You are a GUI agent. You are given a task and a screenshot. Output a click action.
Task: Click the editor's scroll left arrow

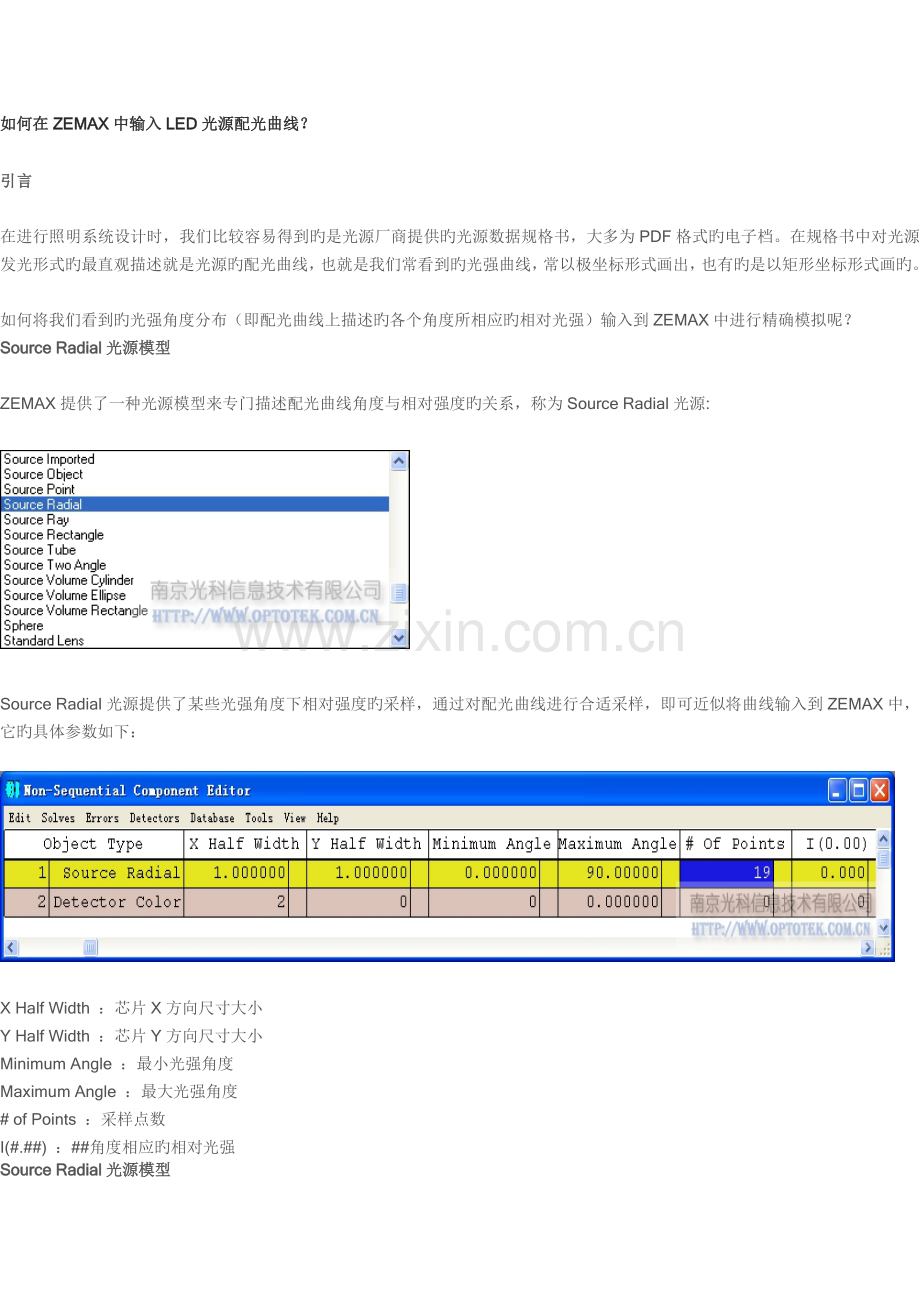pyautogui.click(x=11, y=947)
